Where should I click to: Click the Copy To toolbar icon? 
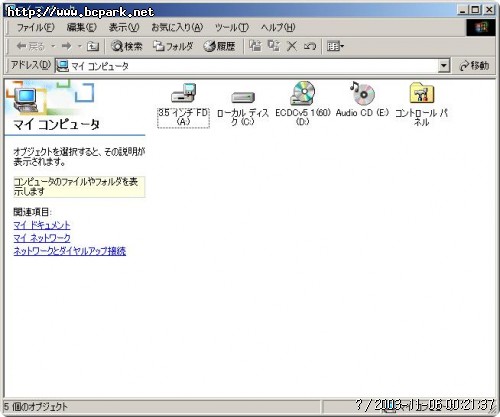[274, 46]
